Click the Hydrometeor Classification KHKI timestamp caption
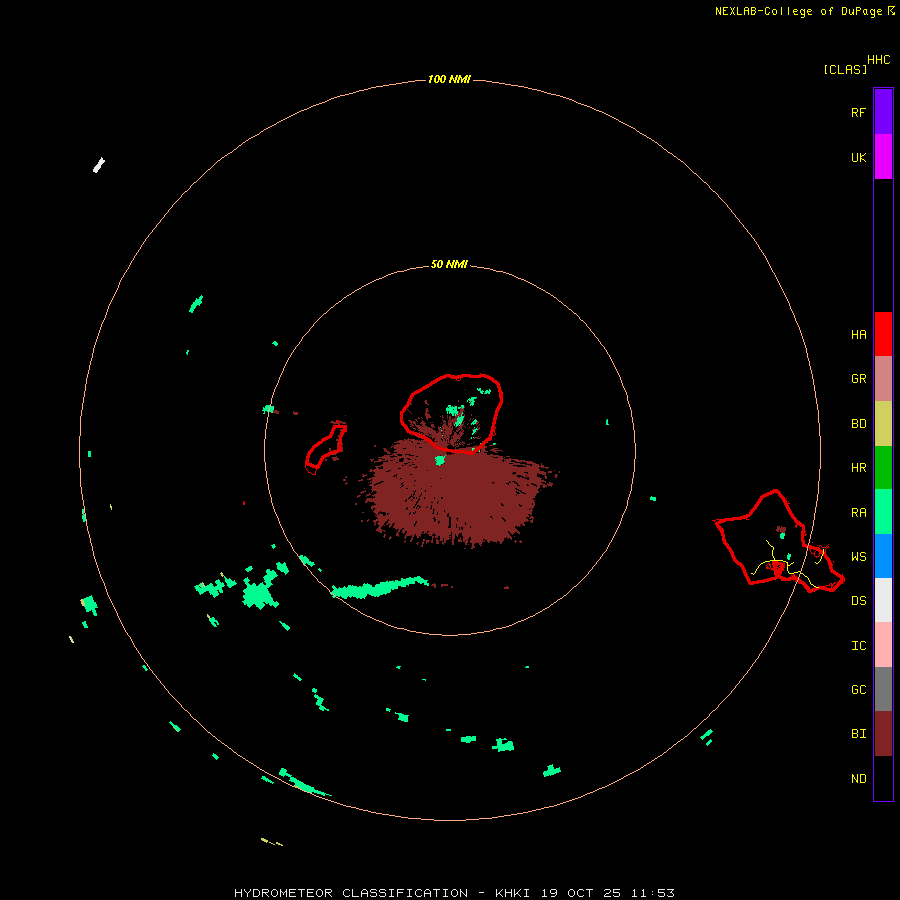Screen dimensions: 900x900 click(x=454, y=893)
